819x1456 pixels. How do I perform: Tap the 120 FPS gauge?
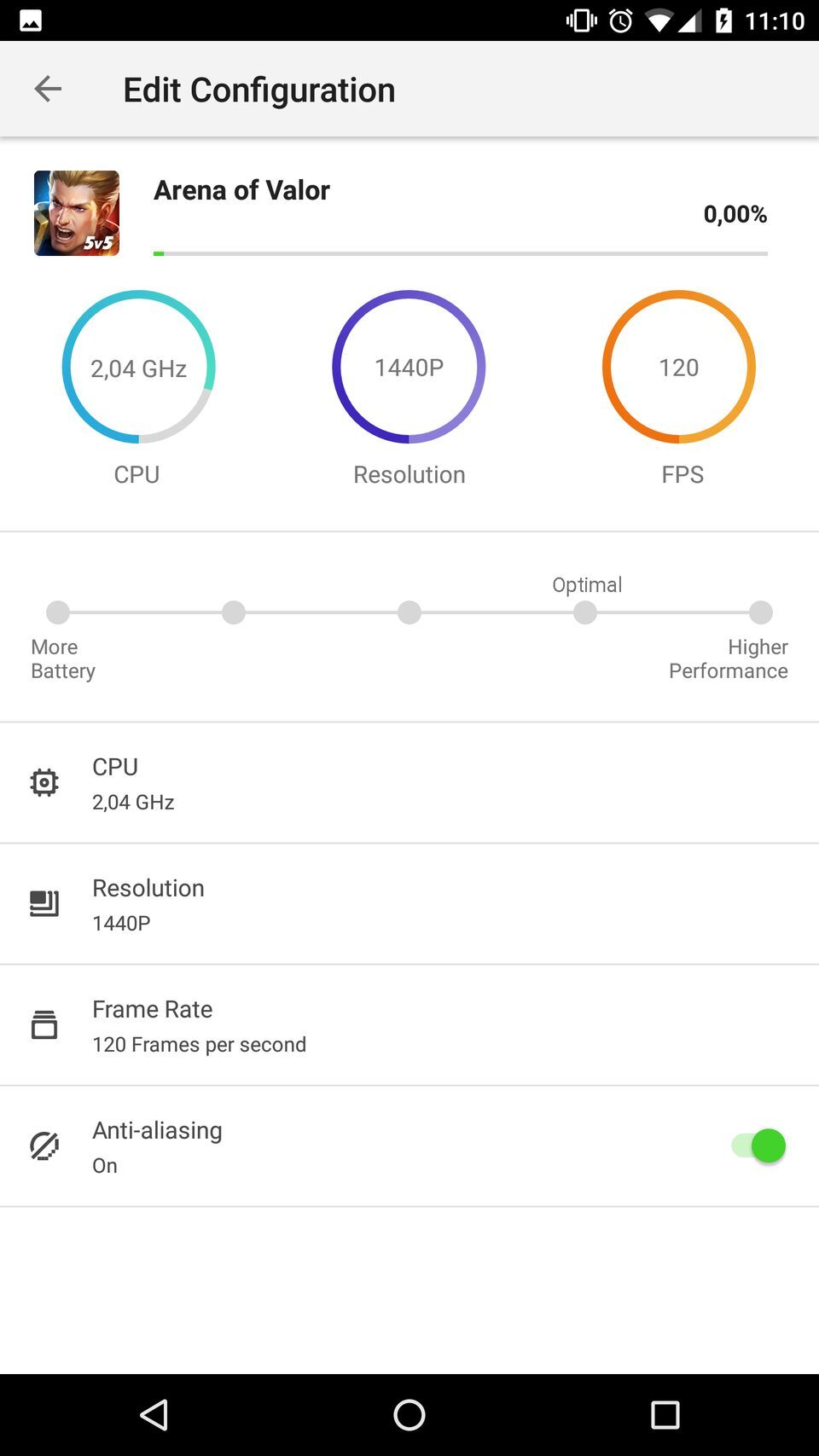tap(679, 367)
